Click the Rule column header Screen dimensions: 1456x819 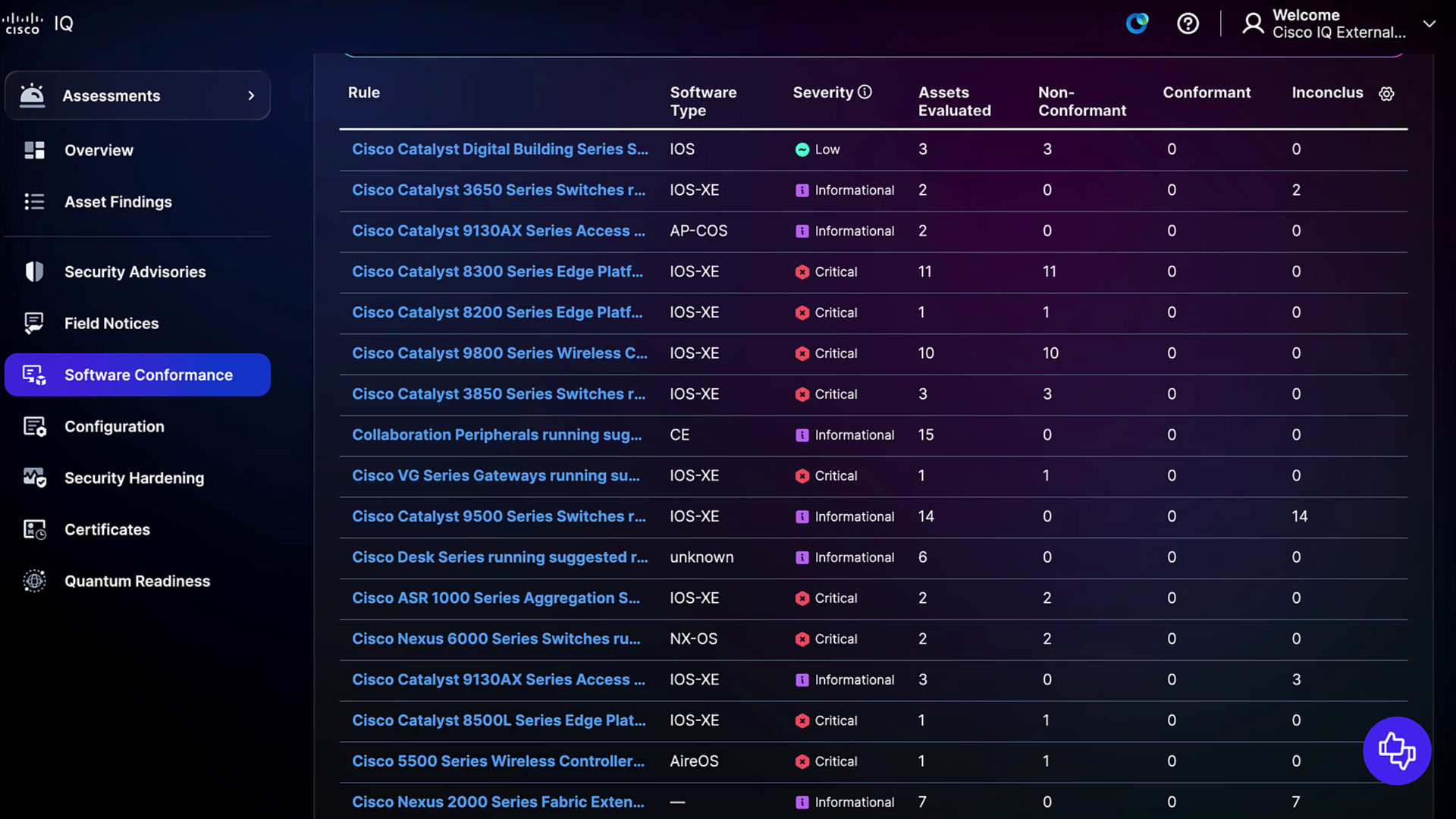364,93
